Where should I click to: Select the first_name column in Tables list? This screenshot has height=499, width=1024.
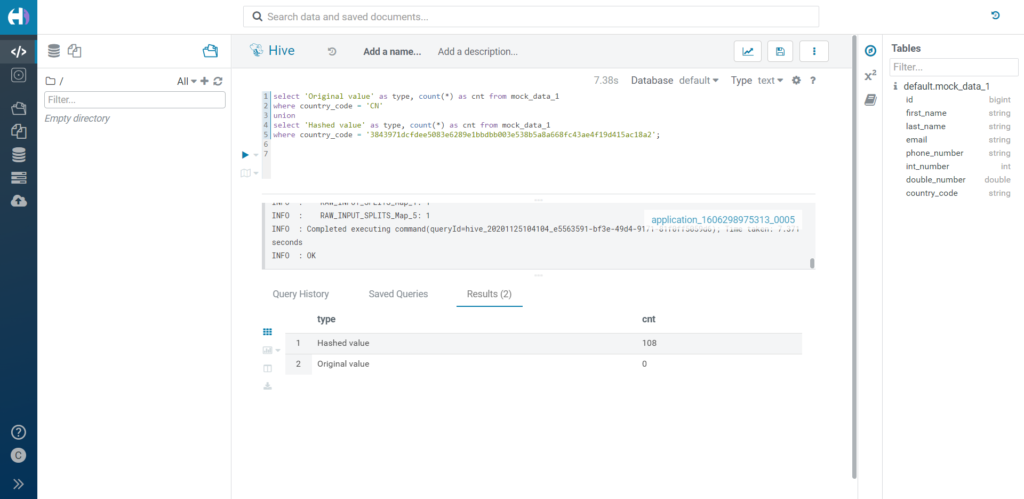[x=925, y=113]
